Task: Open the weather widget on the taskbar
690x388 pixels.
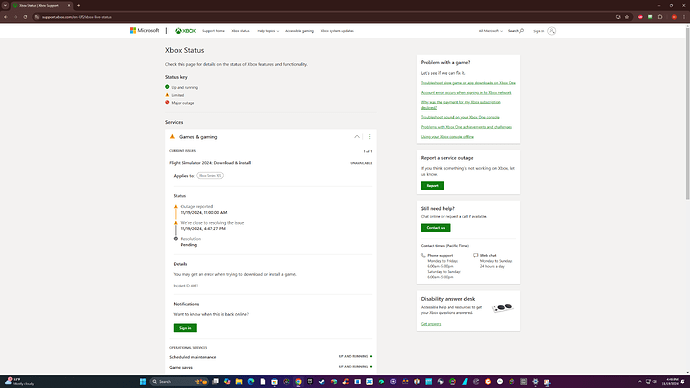Action: point(19,381)
